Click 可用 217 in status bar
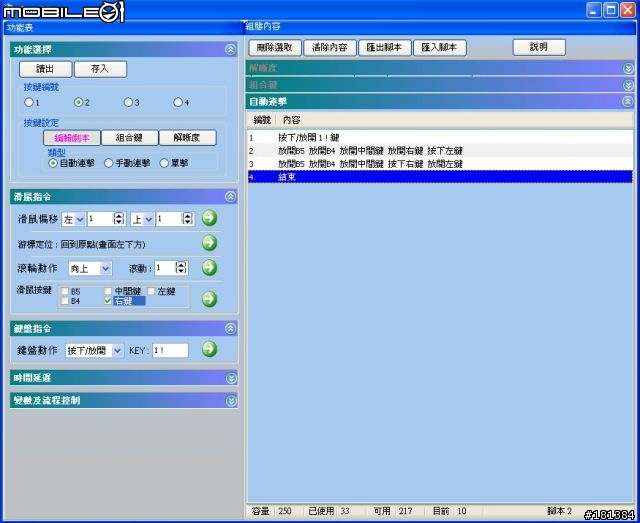Screen dimensions: 640x523 click(x=393, y=511)
